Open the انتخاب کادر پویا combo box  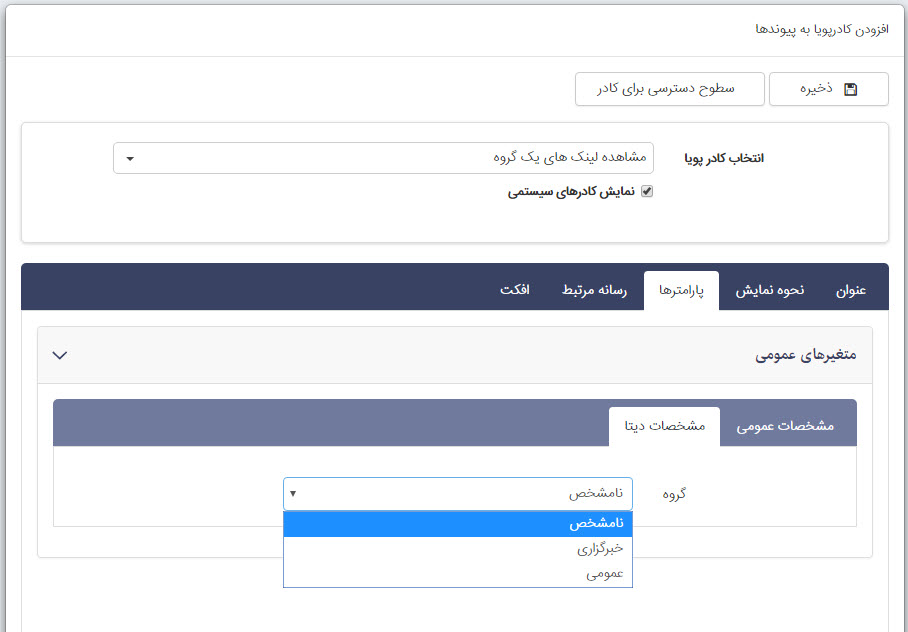click(383, 158)
